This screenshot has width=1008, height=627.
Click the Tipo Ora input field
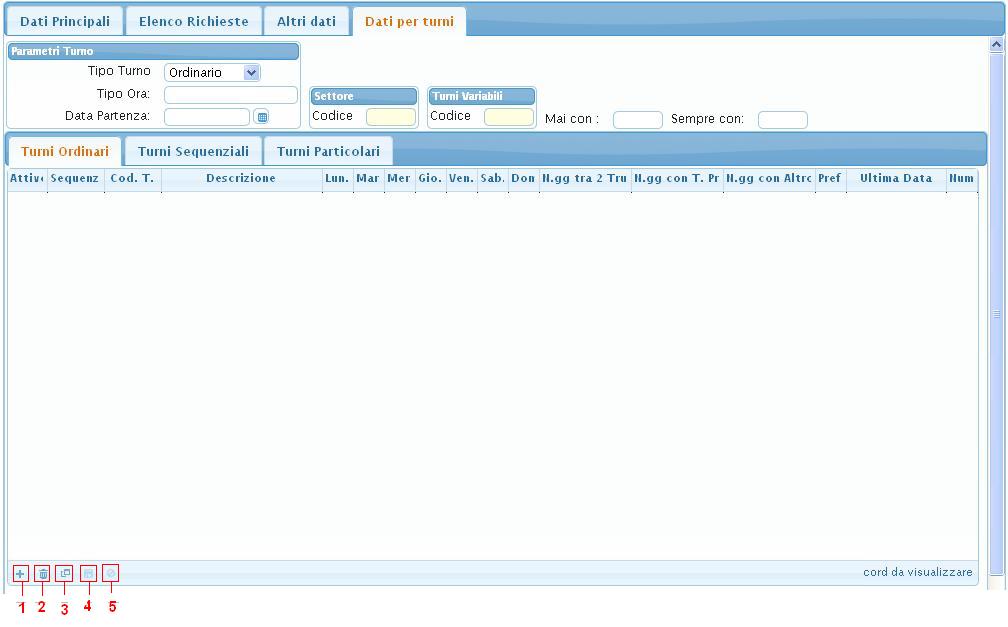(230, 95)
